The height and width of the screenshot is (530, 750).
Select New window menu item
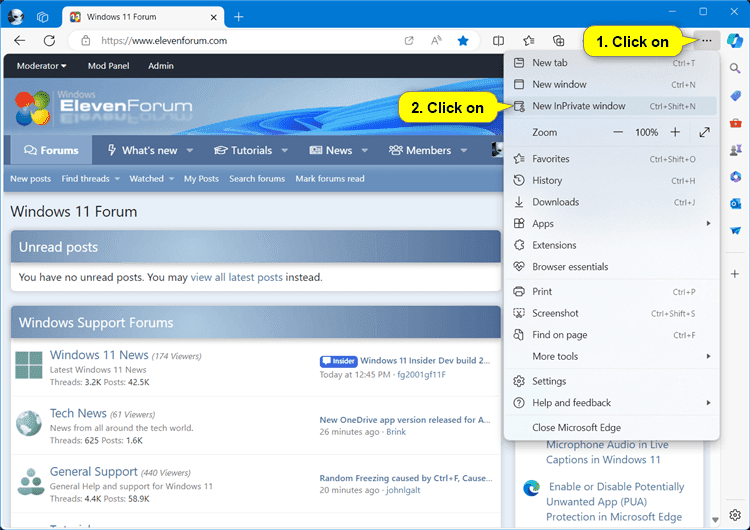coord(611,84)
